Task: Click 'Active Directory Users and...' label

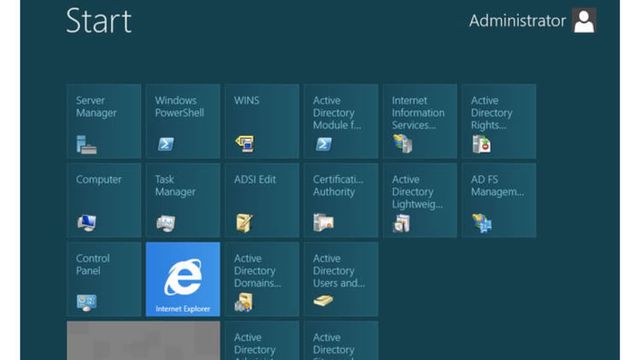Action: click(339, 271)
